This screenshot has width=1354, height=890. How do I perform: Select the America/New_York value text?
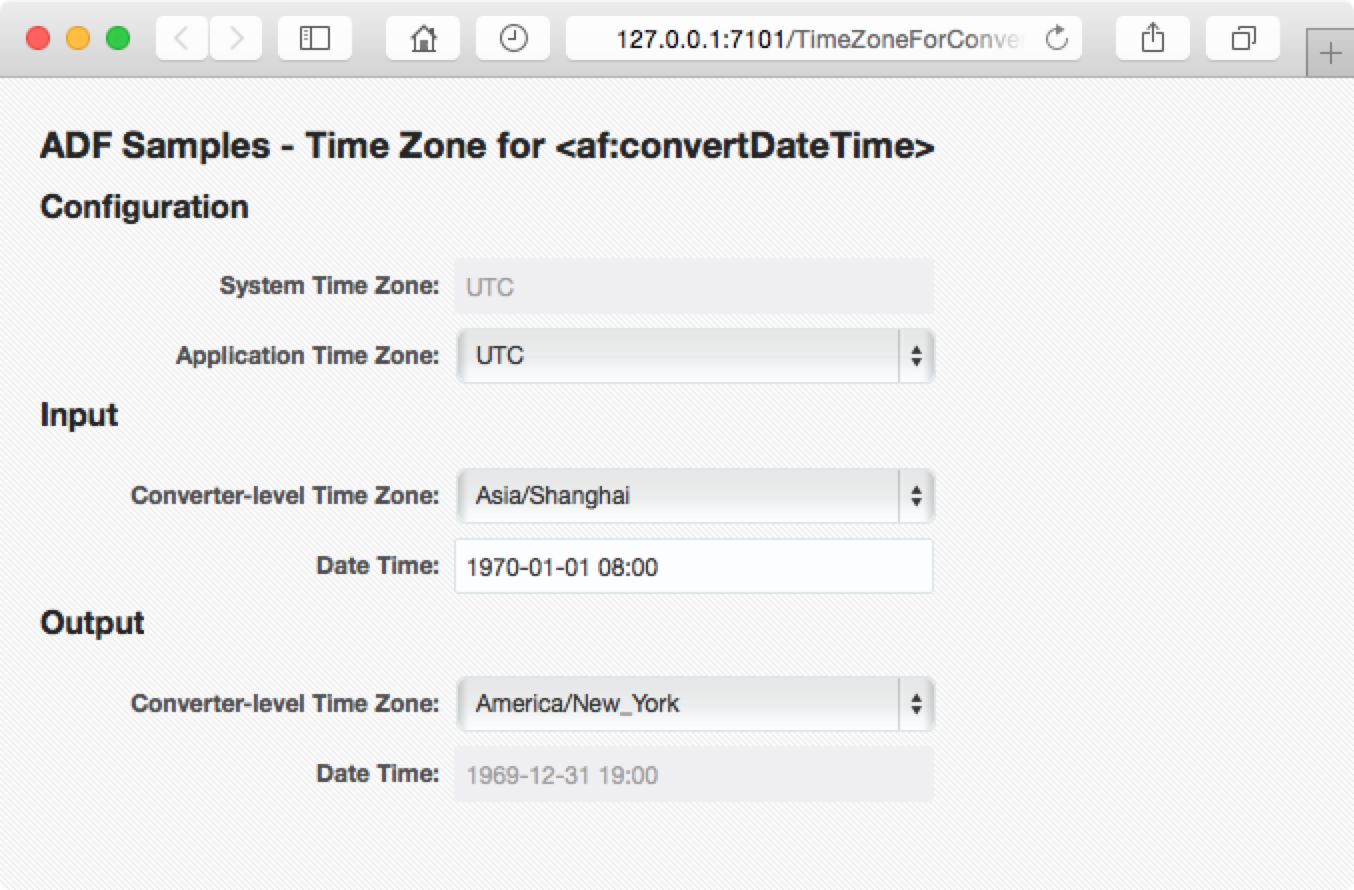[x=570, y=704]
